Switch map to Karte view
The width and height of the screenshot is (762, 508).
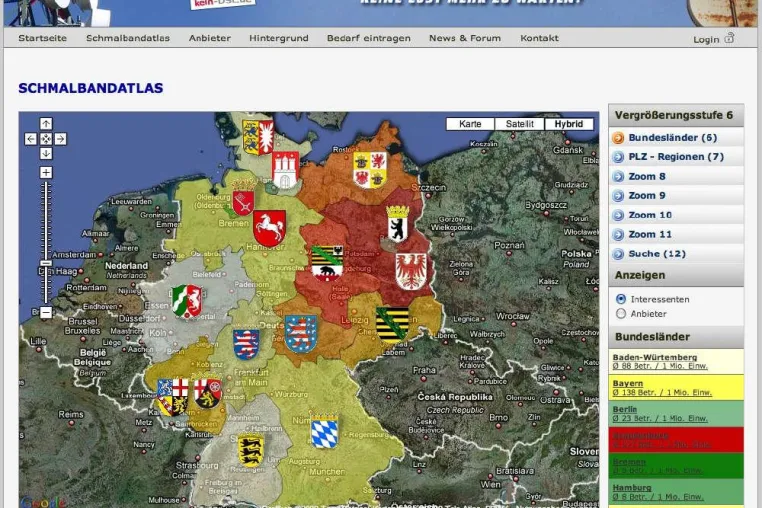click(x=470, y=124)
